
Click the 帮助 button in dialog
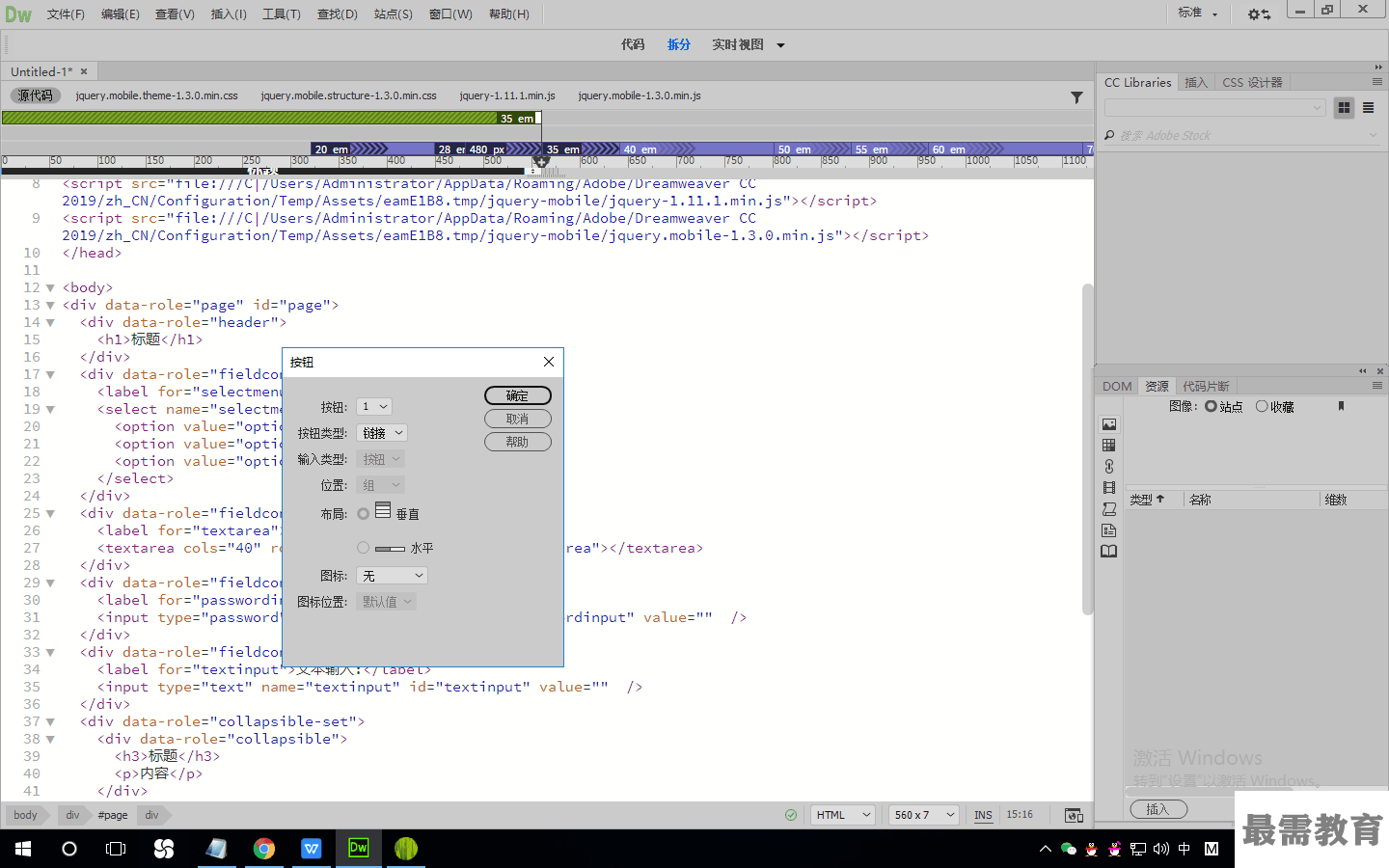pos(518,442)
